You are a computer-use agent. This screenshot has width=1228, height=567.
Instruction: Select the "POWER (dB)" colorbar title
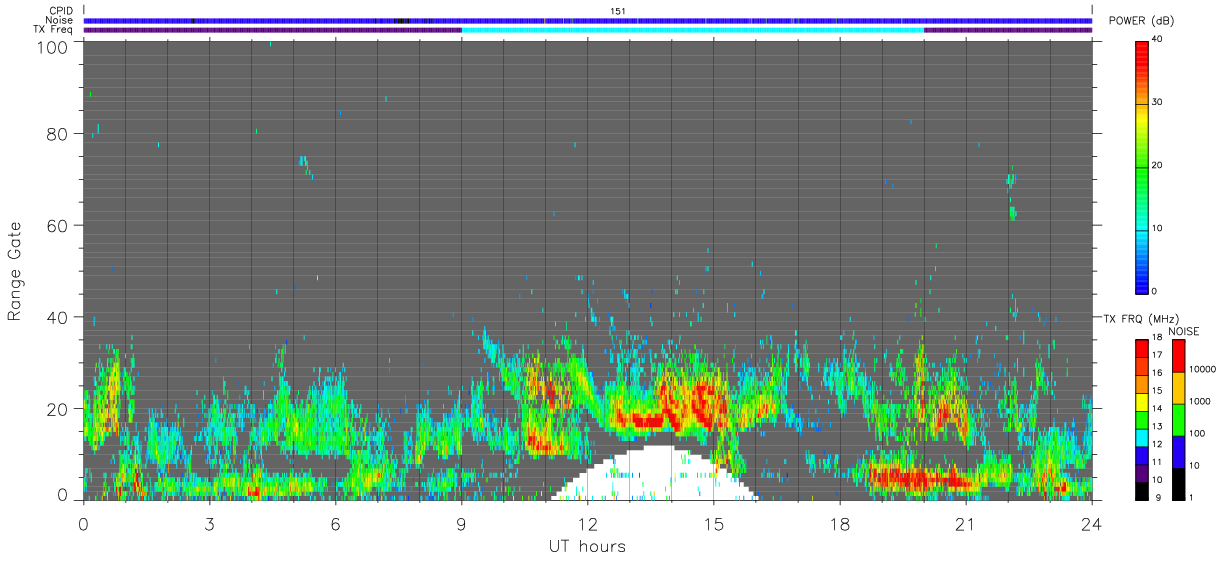[1143, 22]
